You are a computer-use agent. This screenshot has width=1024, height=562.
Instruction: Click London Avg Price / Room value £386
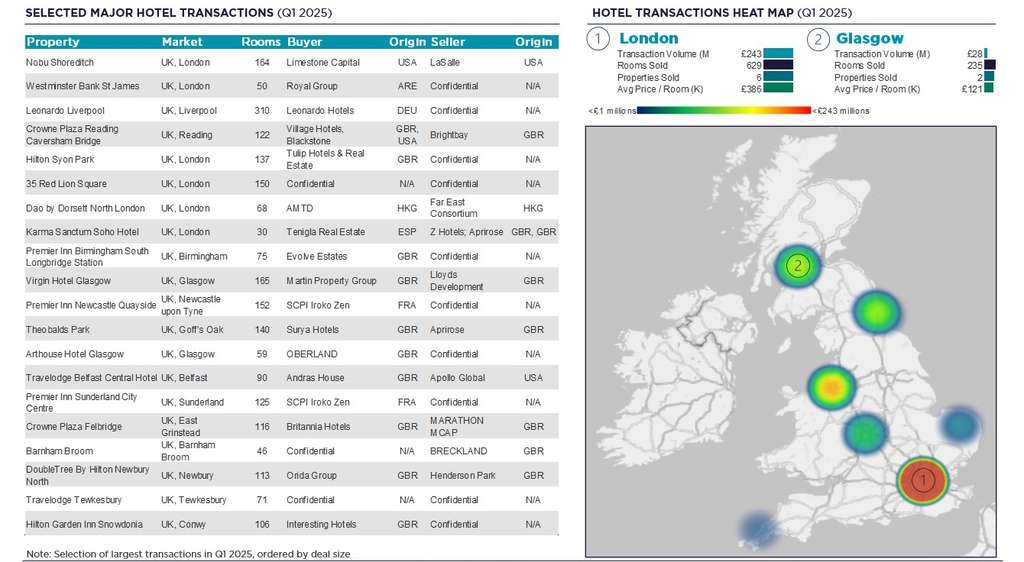pos(751,89)
